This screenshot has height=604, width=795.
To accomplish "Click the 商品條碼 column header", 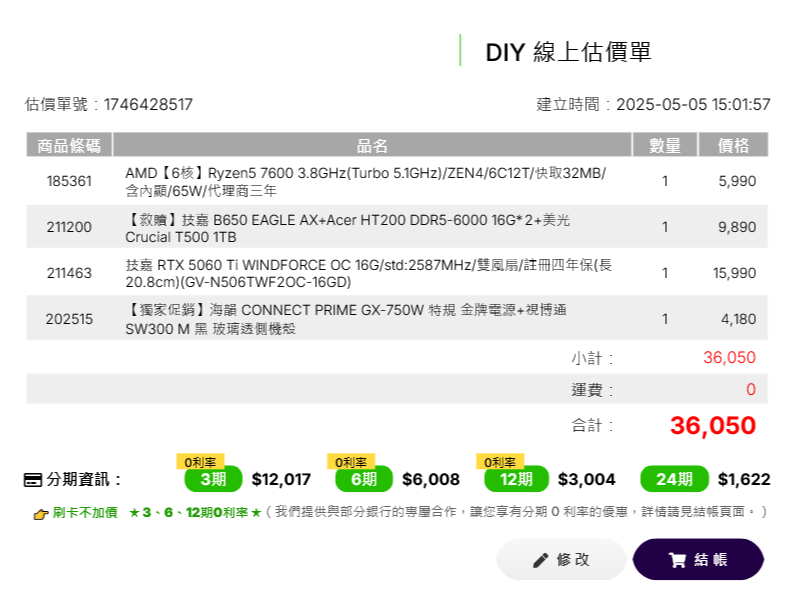I will (x=69, y=146).
